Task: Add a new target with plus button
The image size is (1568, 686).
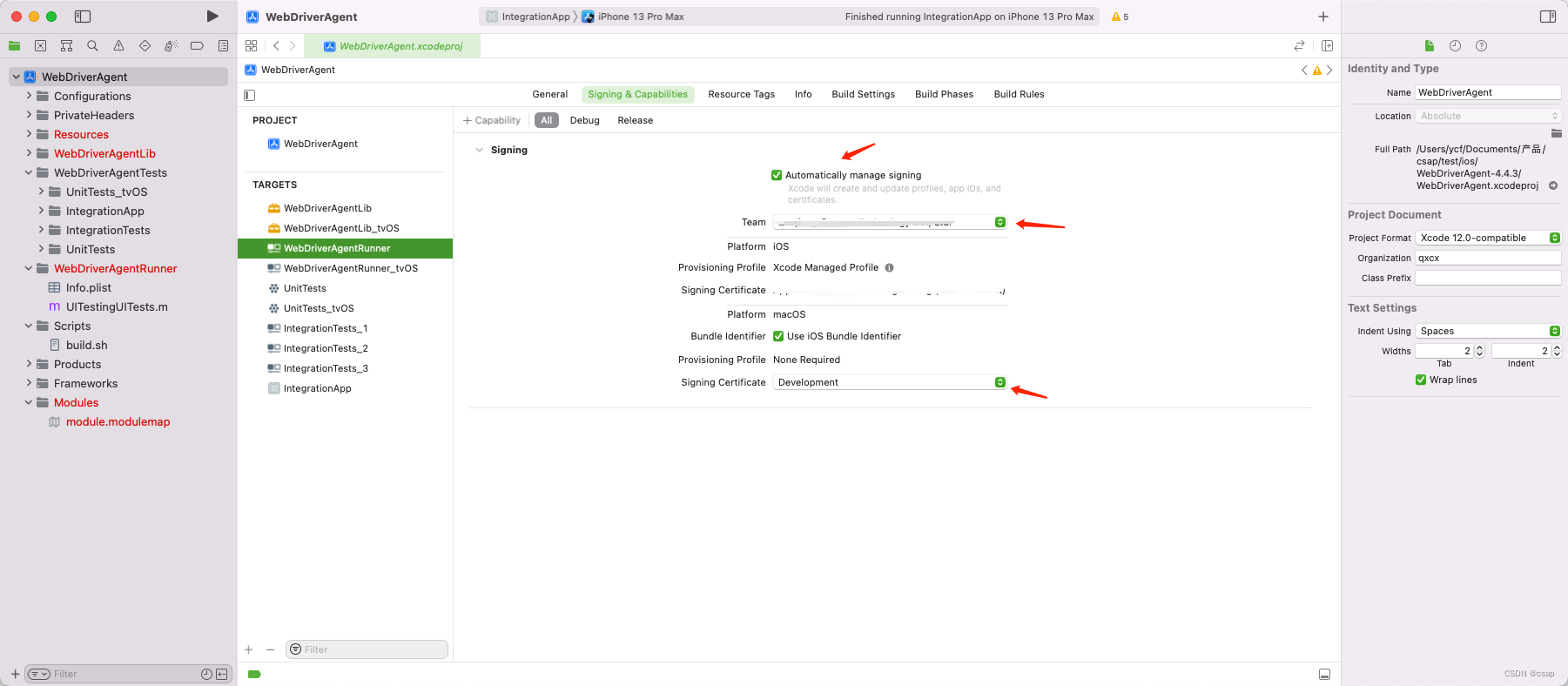Action: pyautogui.click(x=249, y=649)
